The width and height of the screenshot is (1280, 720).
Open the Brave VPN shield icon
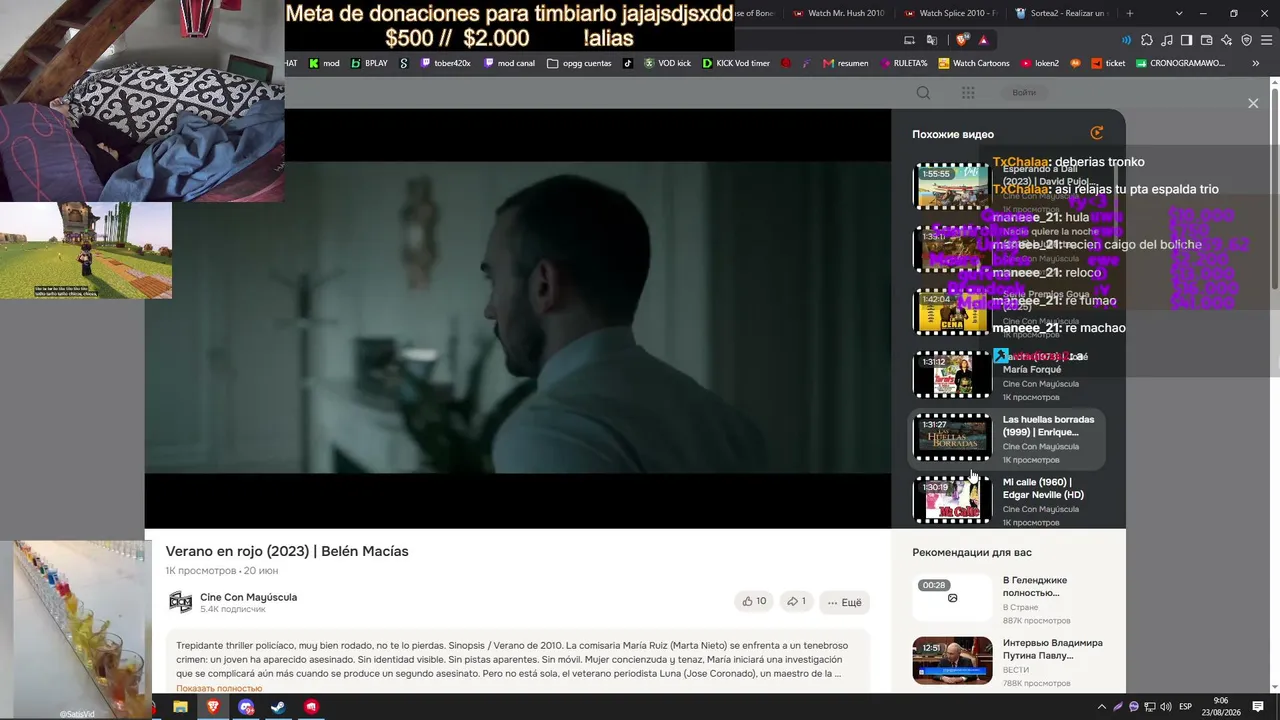(x=1246, y=40)
